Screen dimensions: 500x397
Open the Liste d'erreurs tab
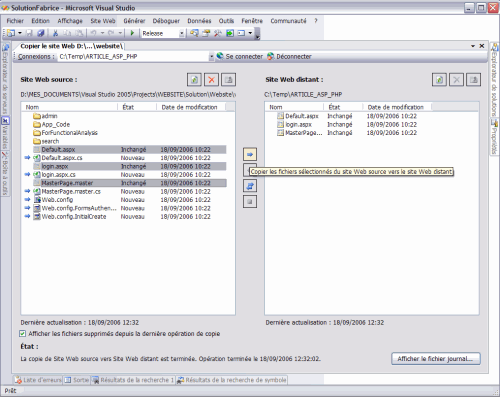pos(38,380)
